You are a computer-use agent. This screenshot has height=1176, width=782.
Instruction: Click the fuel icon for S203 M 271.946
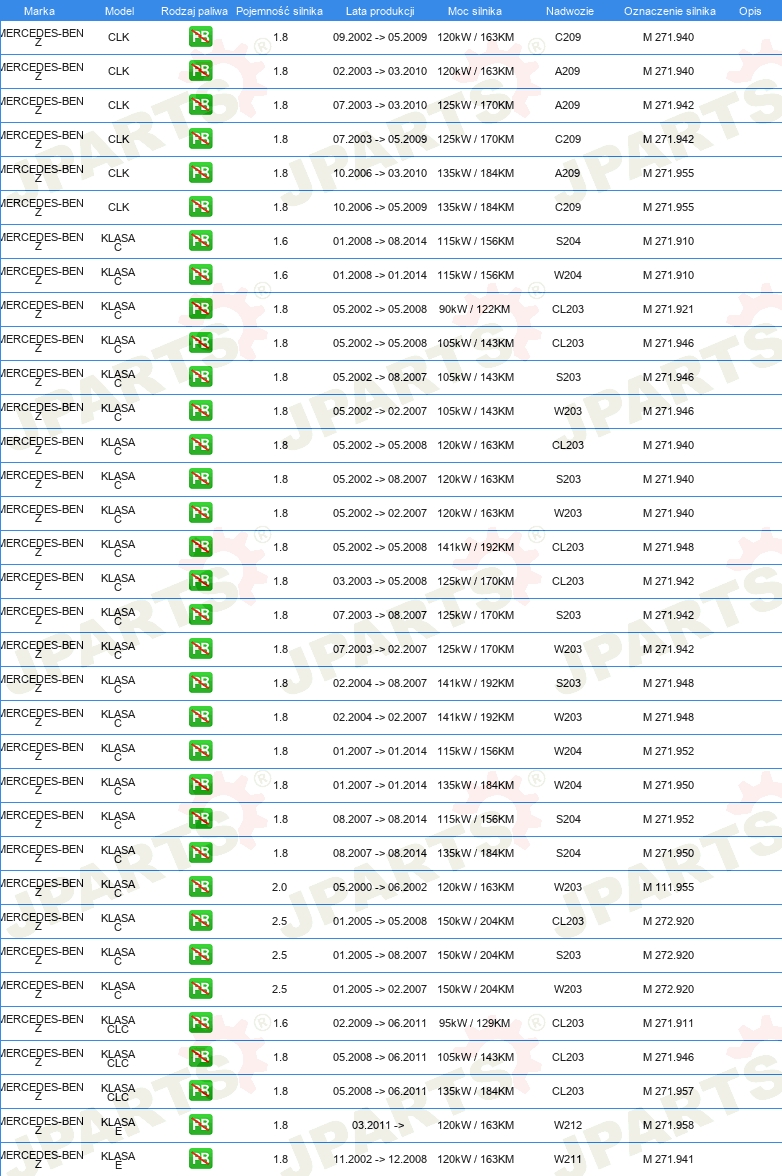coord(200,376)
